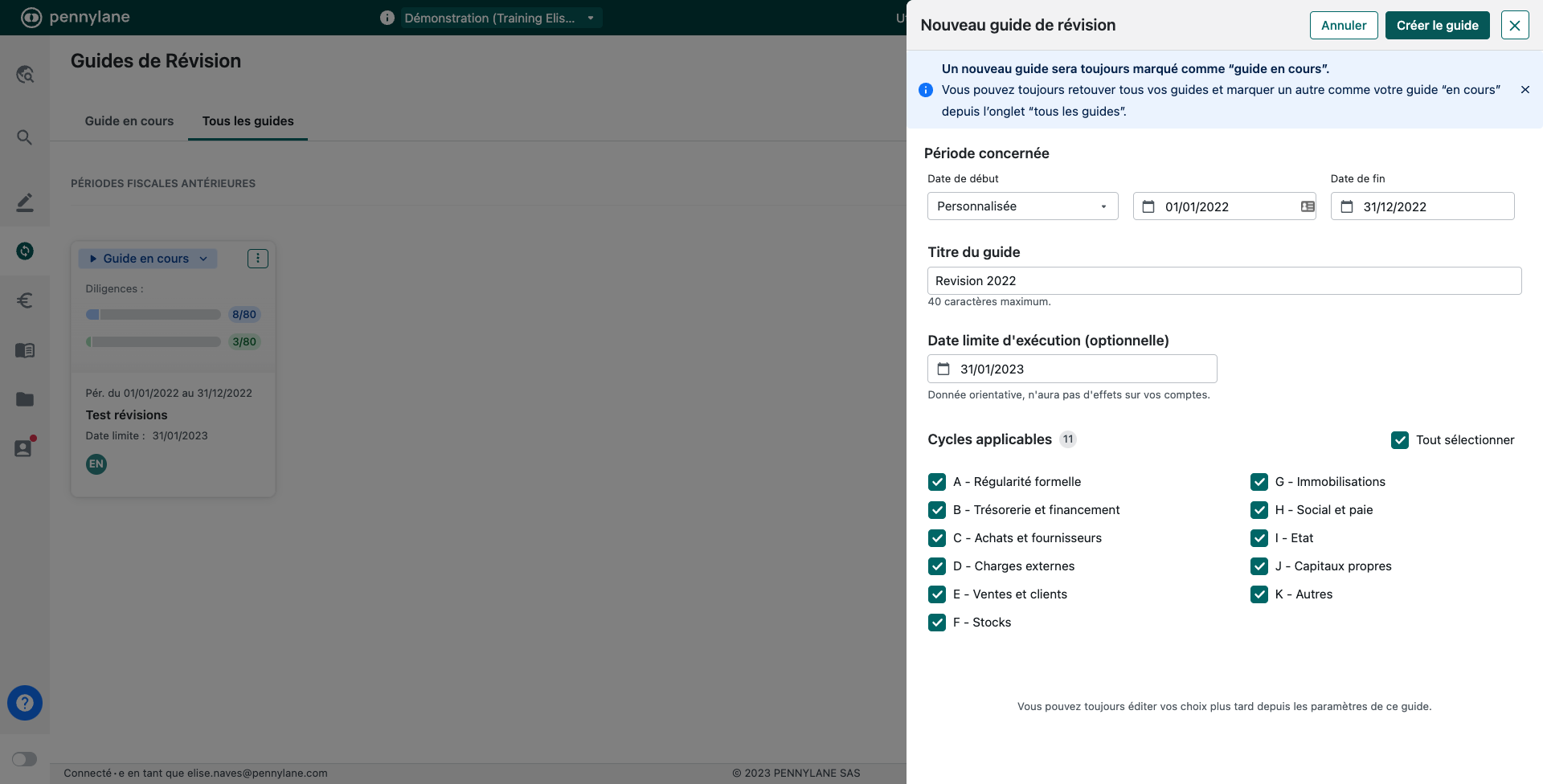Click the Guides de Révision heading
Screen dimensions: 1543x784
[156, 61]
